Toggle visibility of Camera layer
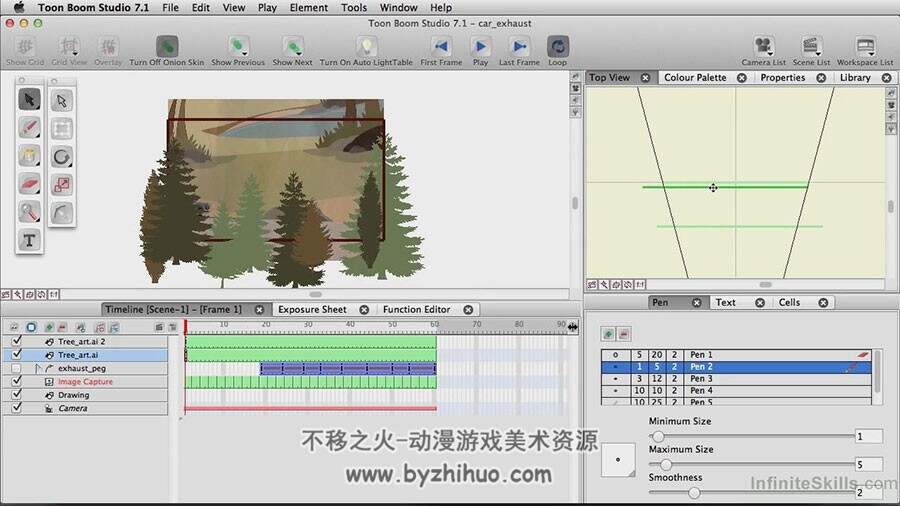The image size is (900, 506). click(17, 407)
